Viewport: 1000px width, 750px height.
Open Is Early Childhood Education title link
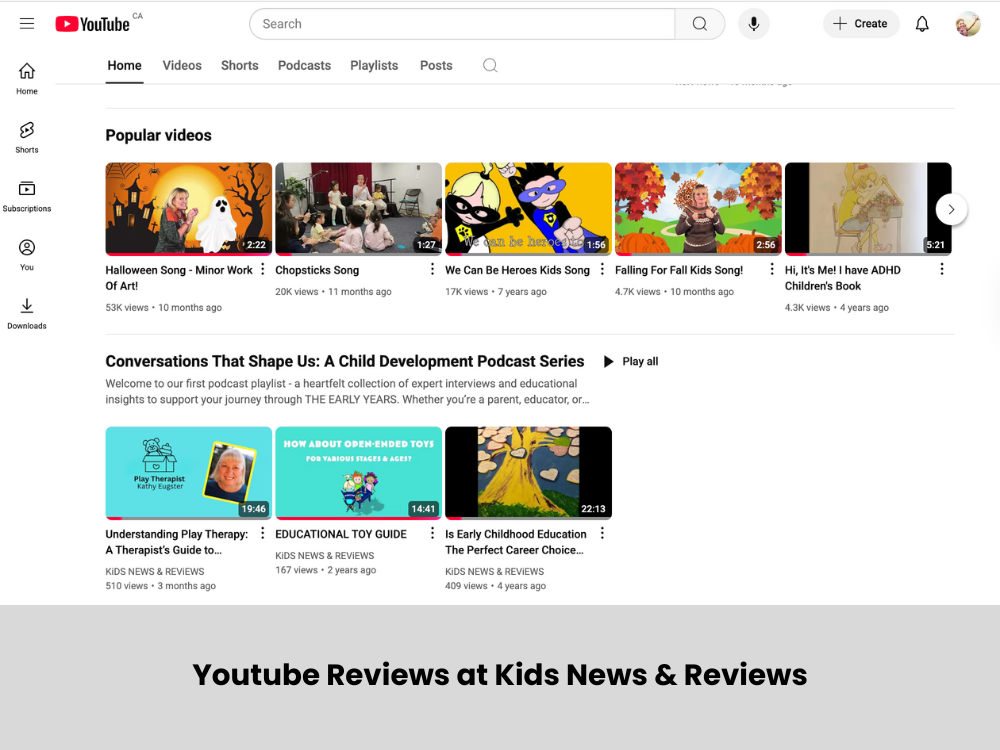point(515,542)
